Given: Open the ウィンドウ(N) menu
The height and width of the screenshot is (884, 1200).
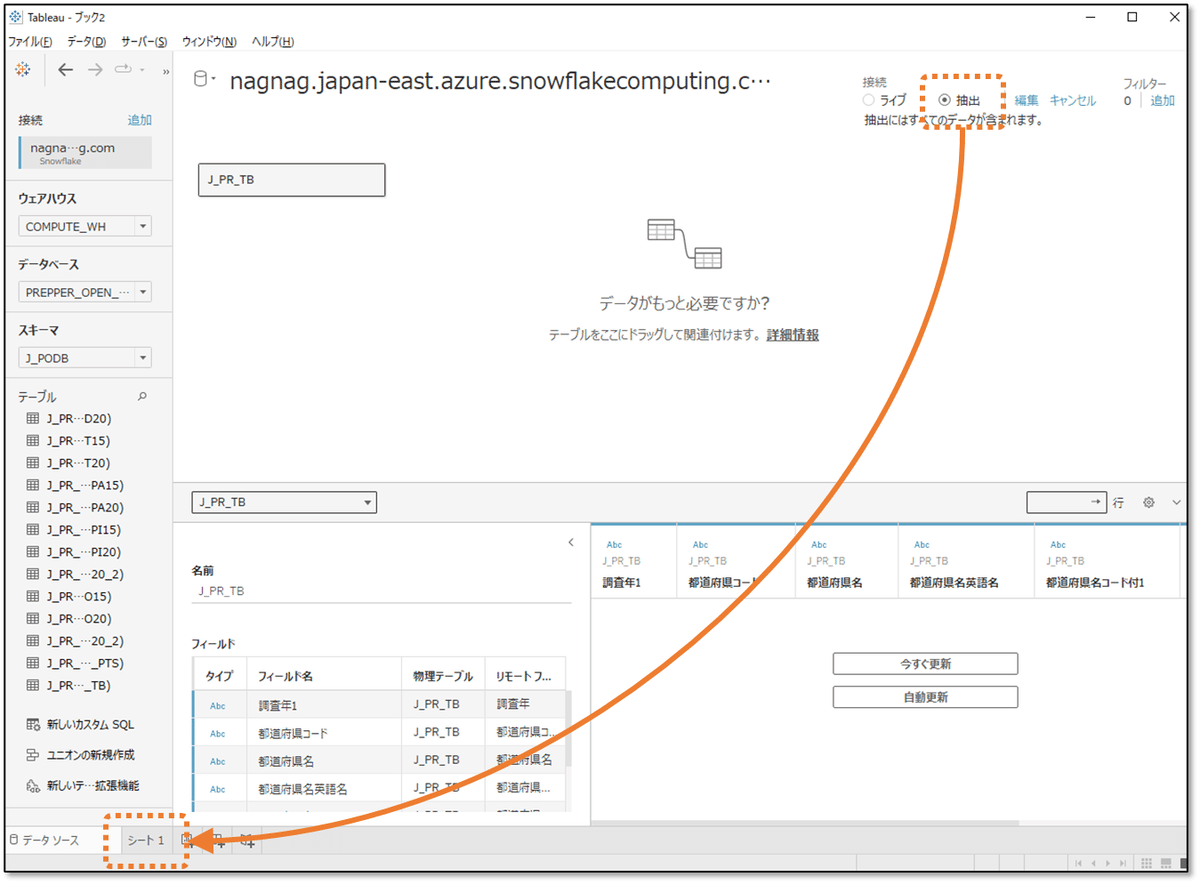Looking at the screenshot, I should click(209, 42).
